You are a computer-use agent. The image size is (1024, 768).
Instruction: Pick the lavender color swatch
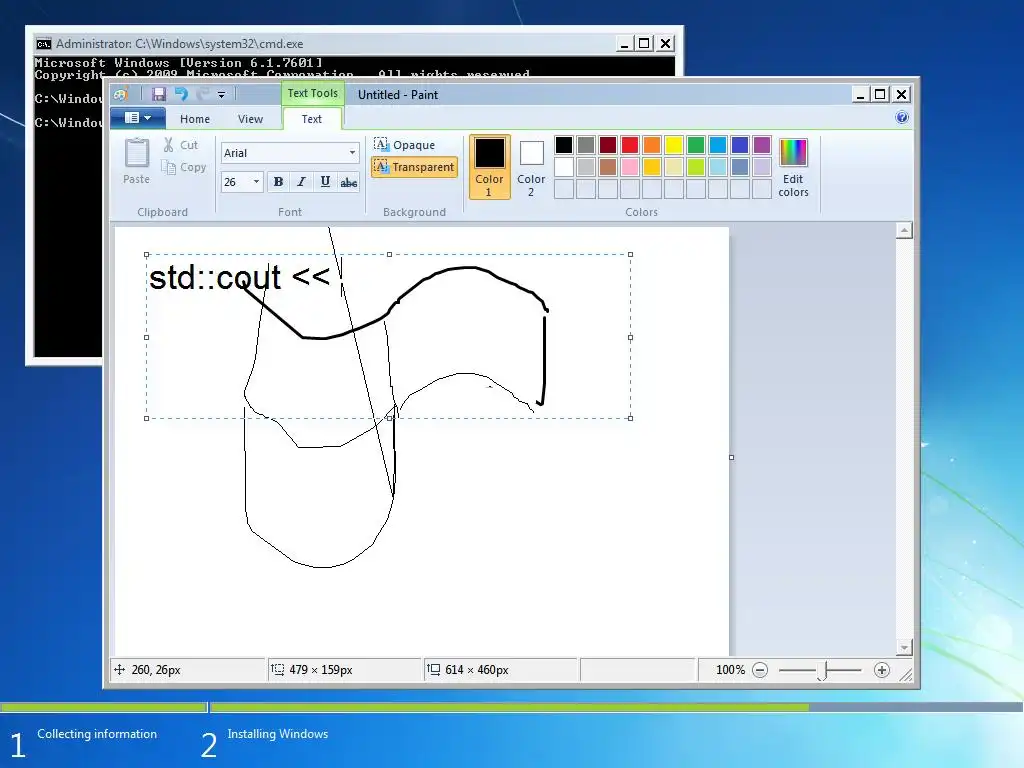(761, 167)
